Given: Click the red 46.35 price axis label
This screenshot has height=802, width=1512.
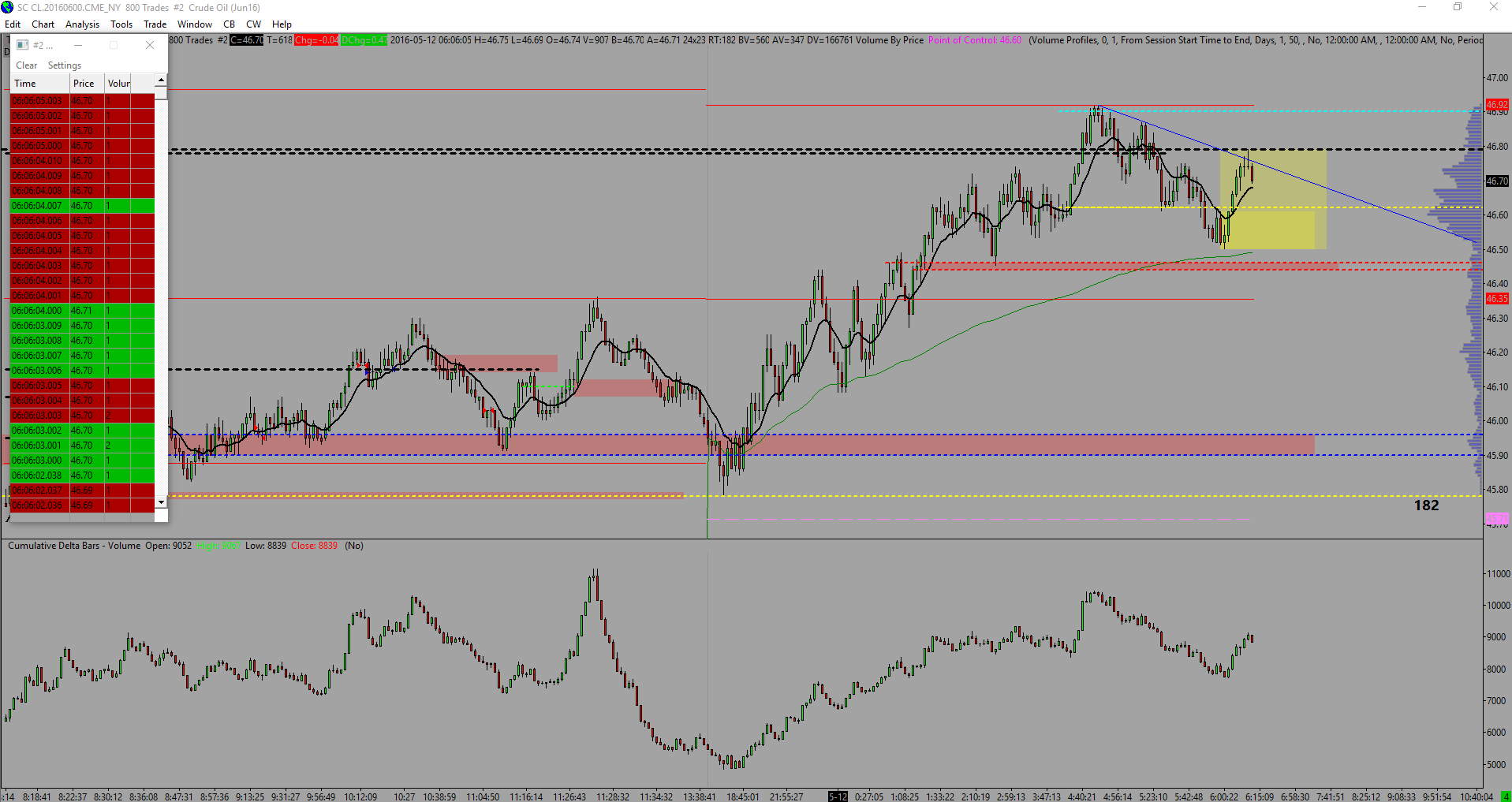Looking at the screenshot, I should pyautogui.click(x=1497, y=298).
